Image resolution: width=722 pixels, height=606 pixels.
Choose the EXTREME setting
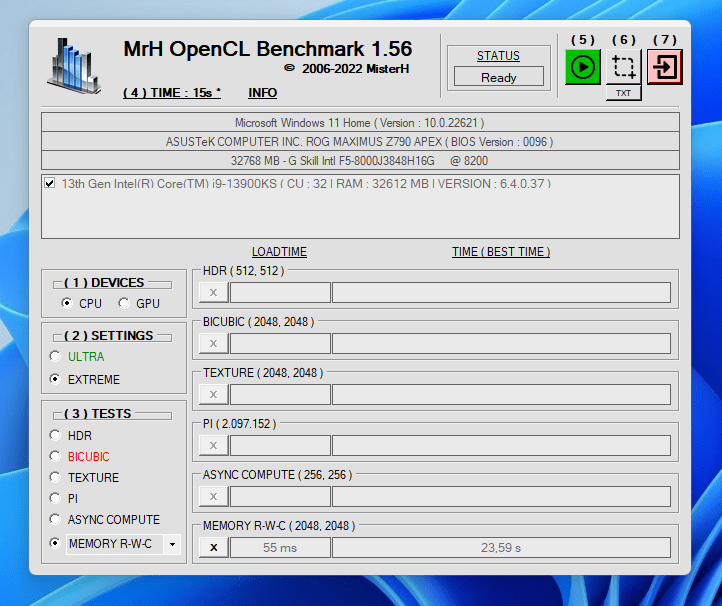[55, 379]
